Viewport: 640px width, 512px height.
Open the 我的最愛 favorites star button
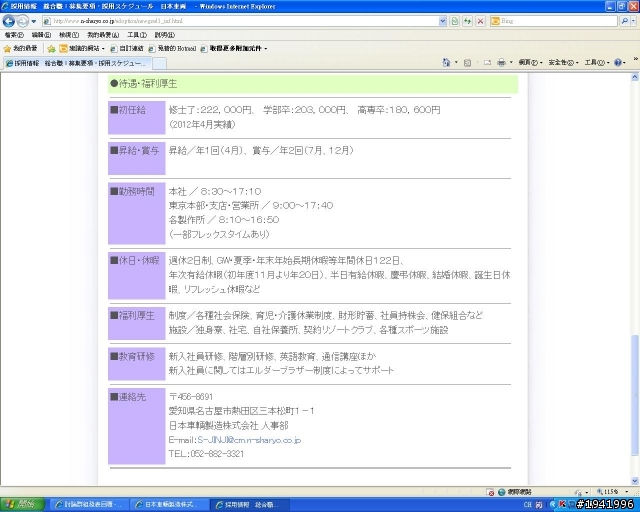[20, 49]
